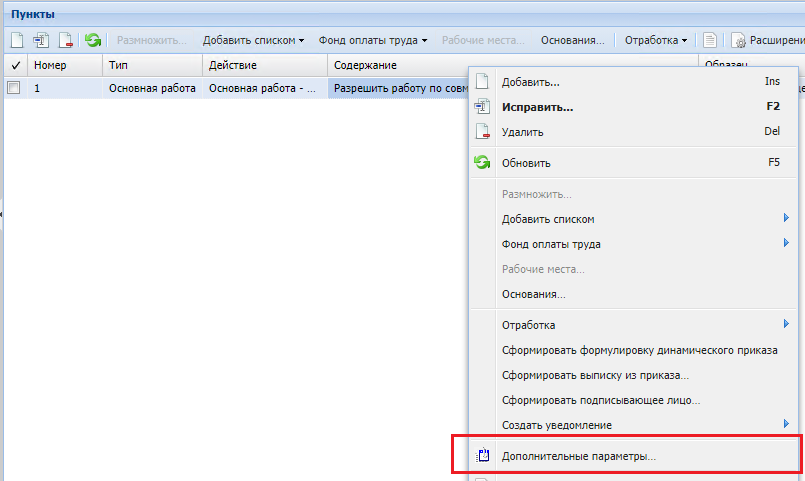Click the gear icon beside Расширение
The image size is (805, 481).
pyautogui.click(x=739, y=41)
